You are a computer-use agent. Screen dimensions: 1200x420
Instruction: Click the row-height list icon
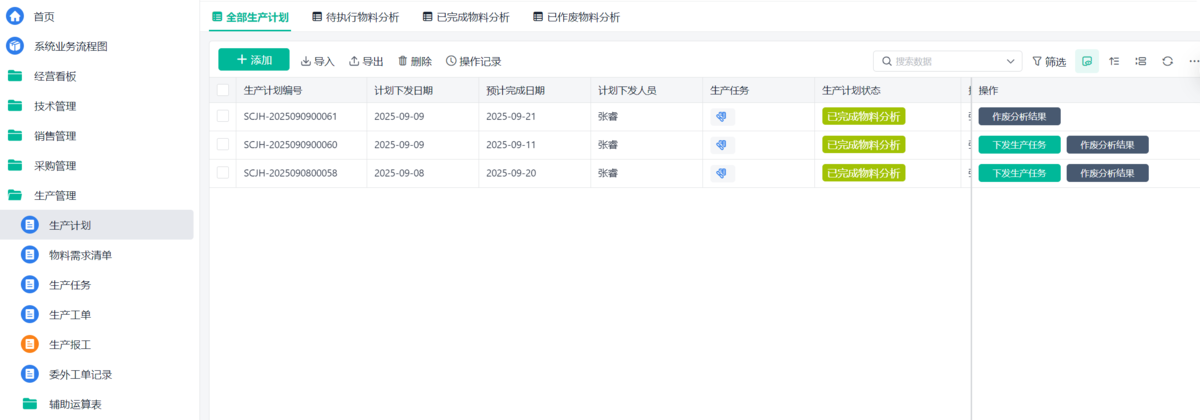tap(1141, 61)
